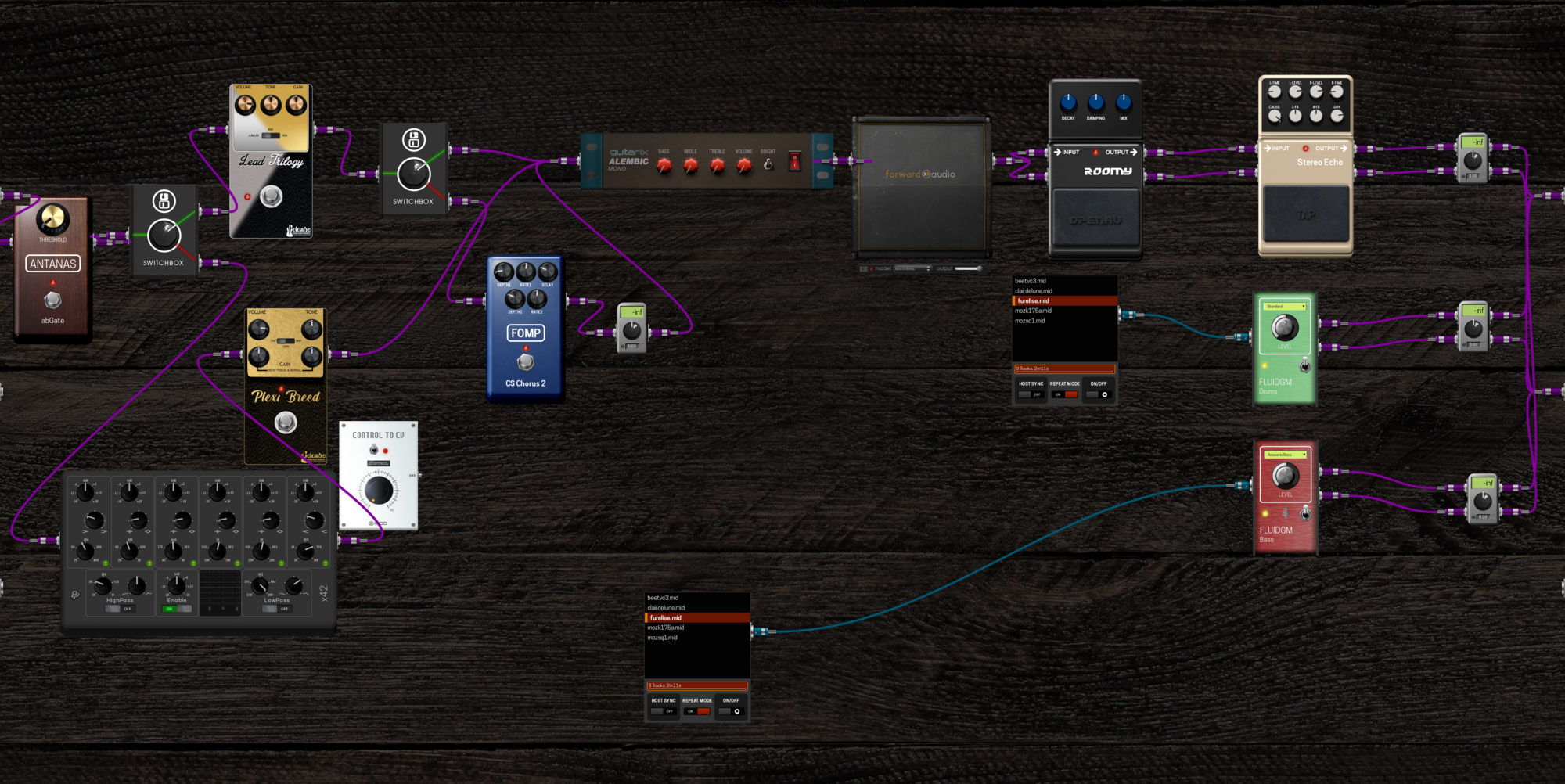Toggle the abGate footswitch
This screenshot has height=784, width=1565.
(52, 299)
